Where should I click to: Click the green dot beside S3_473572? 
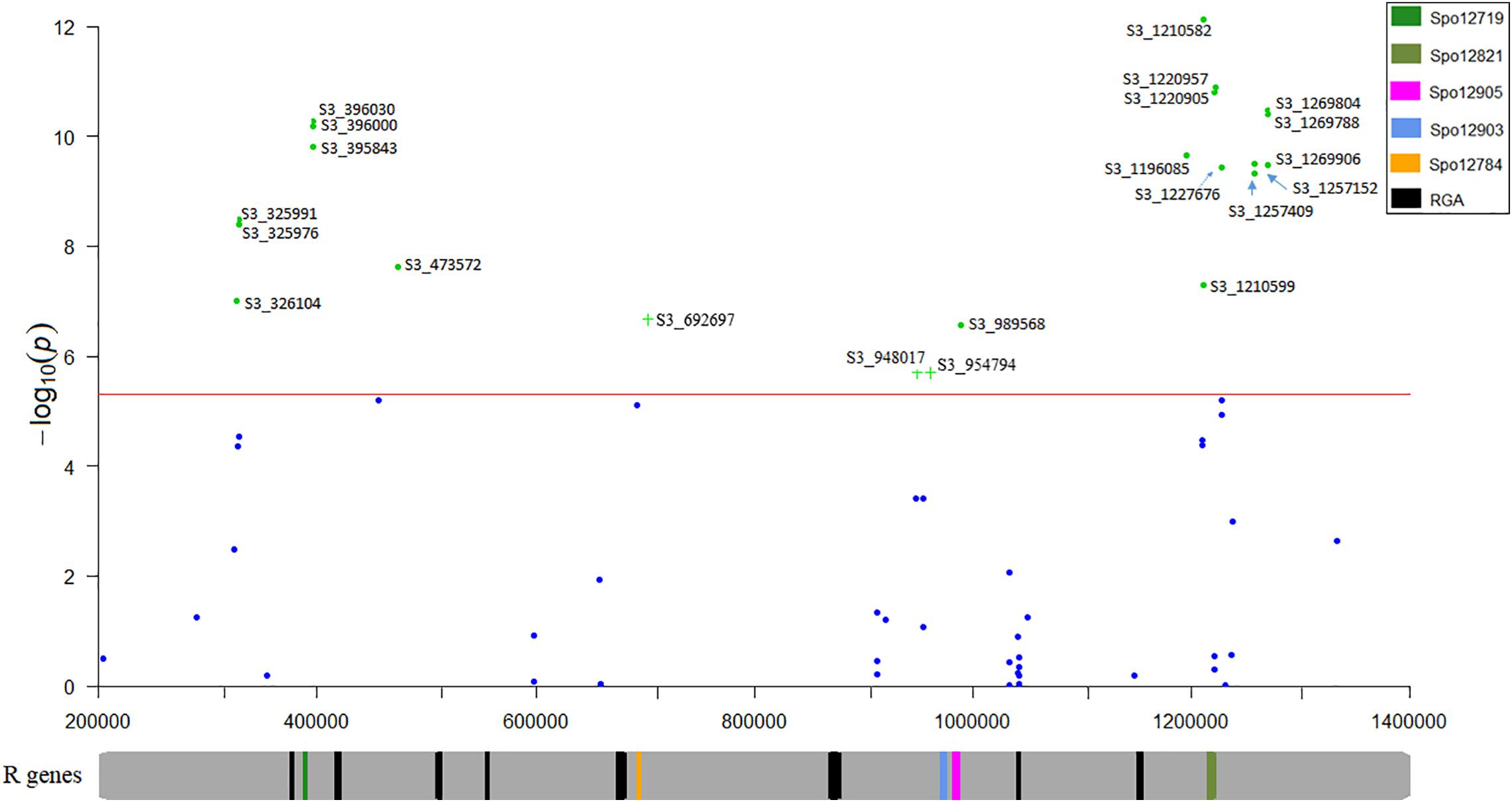pos(398,267)
